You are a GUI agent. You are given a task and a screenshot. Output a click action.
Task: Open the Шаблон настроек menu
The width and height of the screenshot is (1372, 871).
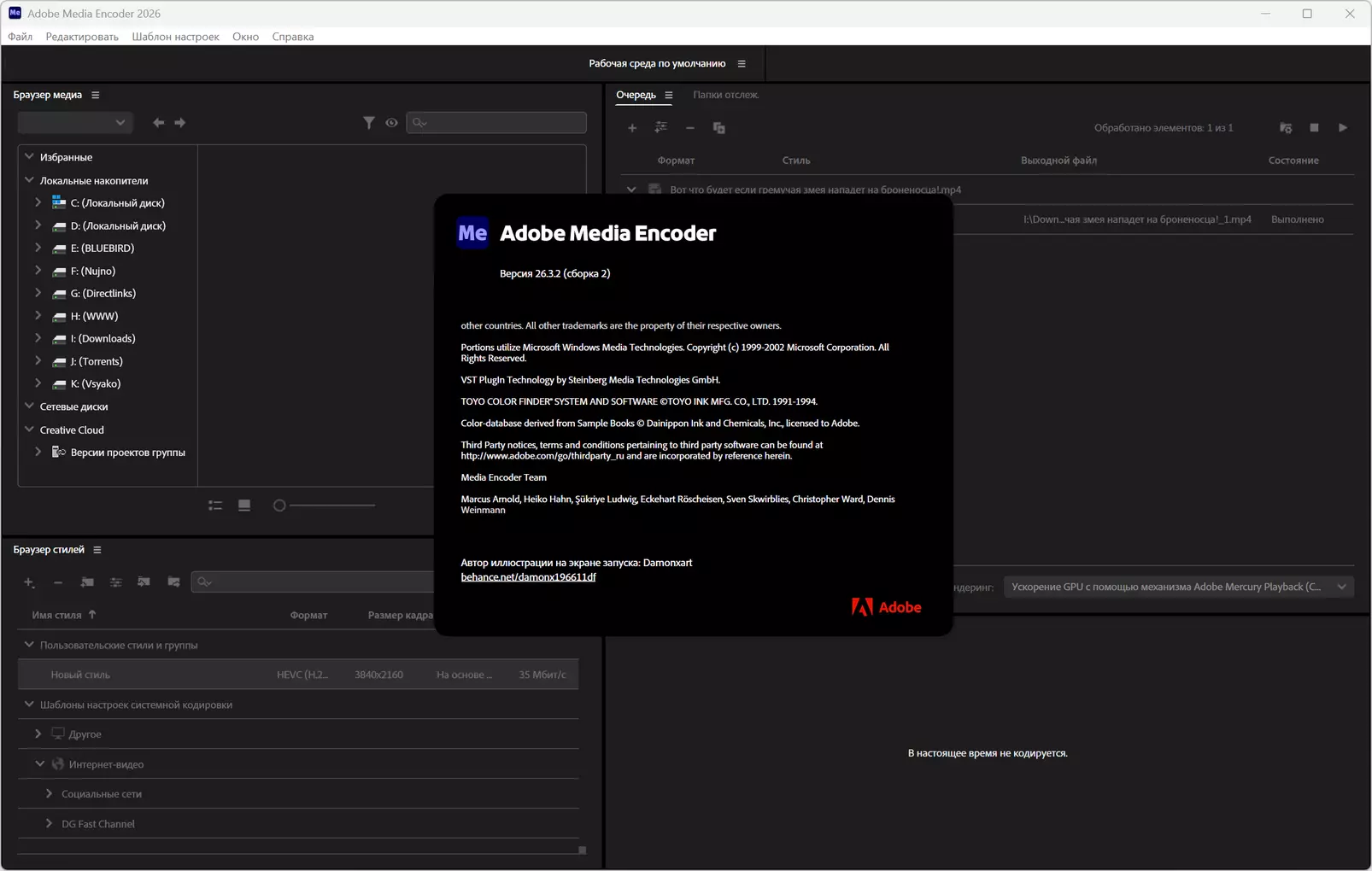click(x=175, y=37)
